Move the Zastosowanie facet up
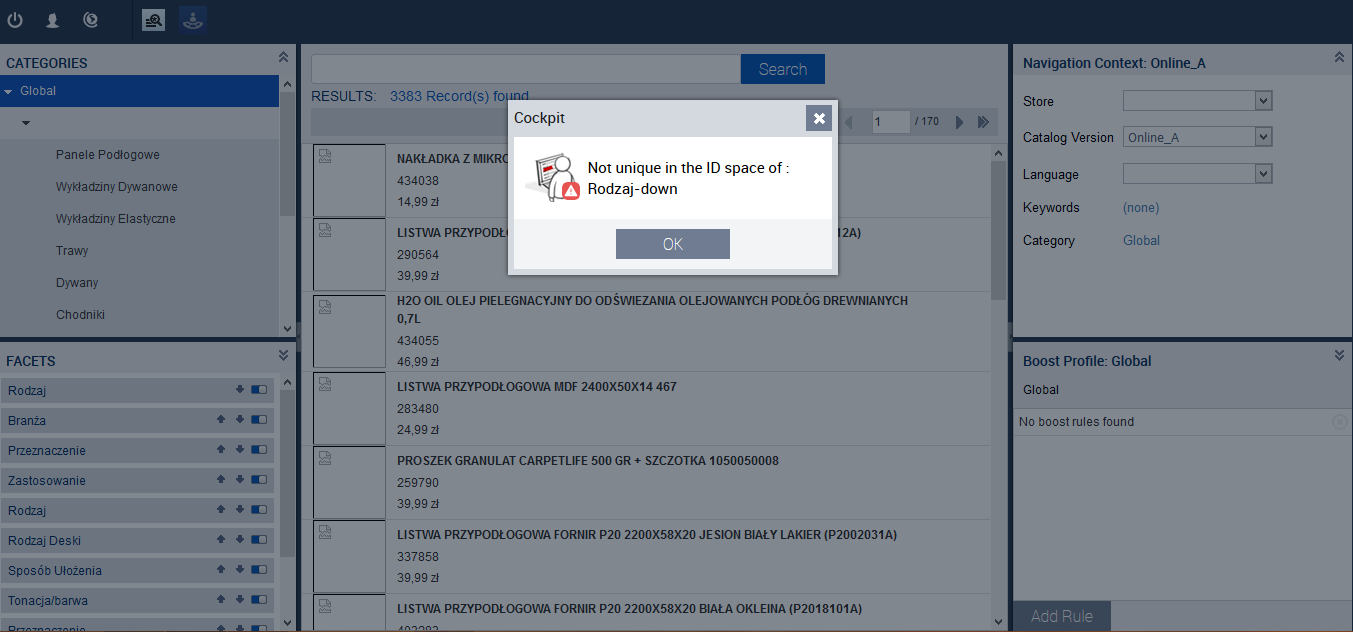 (221, 480)
